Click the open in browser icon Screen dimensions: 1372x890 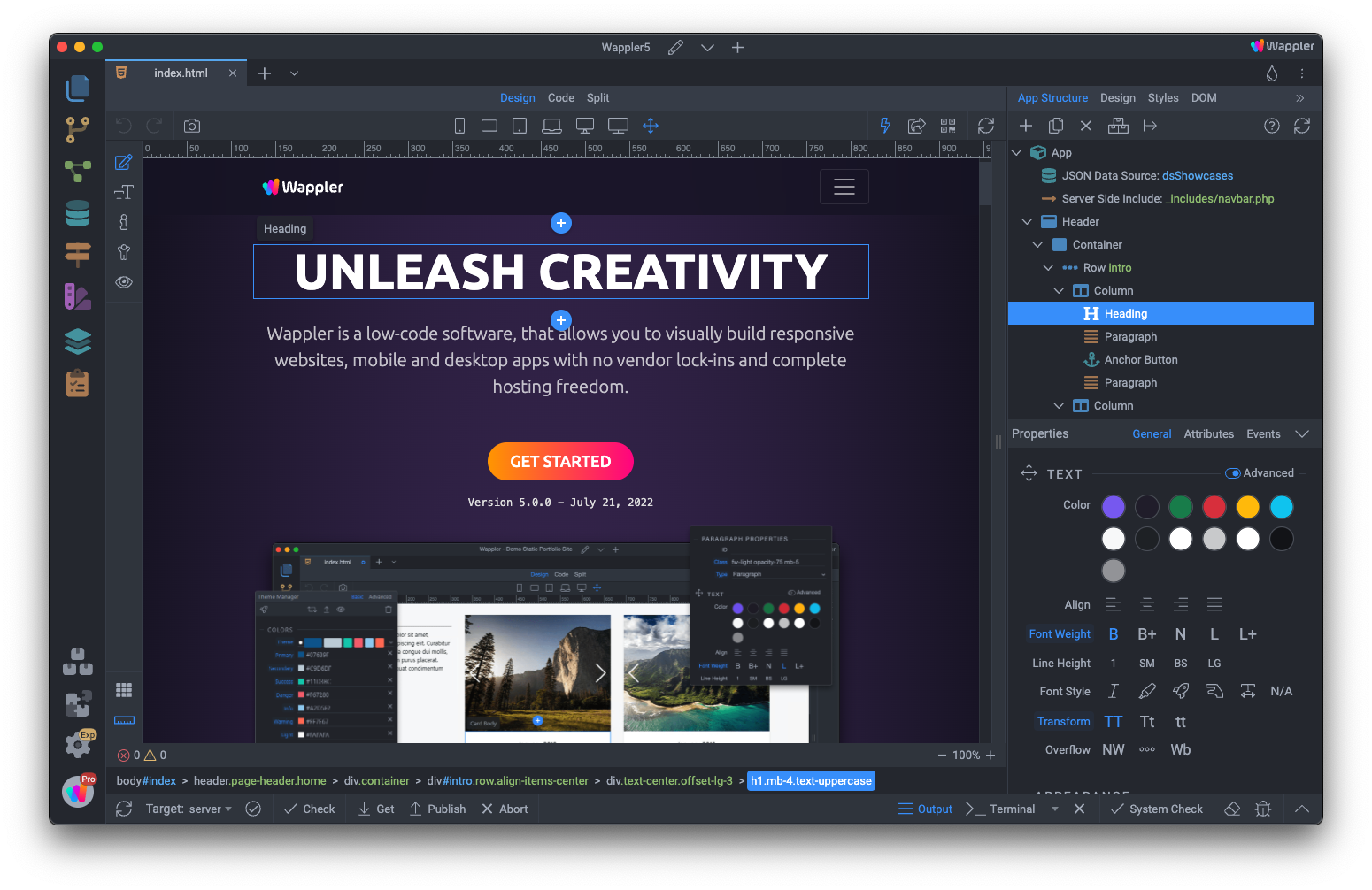[x=917, y=126]
